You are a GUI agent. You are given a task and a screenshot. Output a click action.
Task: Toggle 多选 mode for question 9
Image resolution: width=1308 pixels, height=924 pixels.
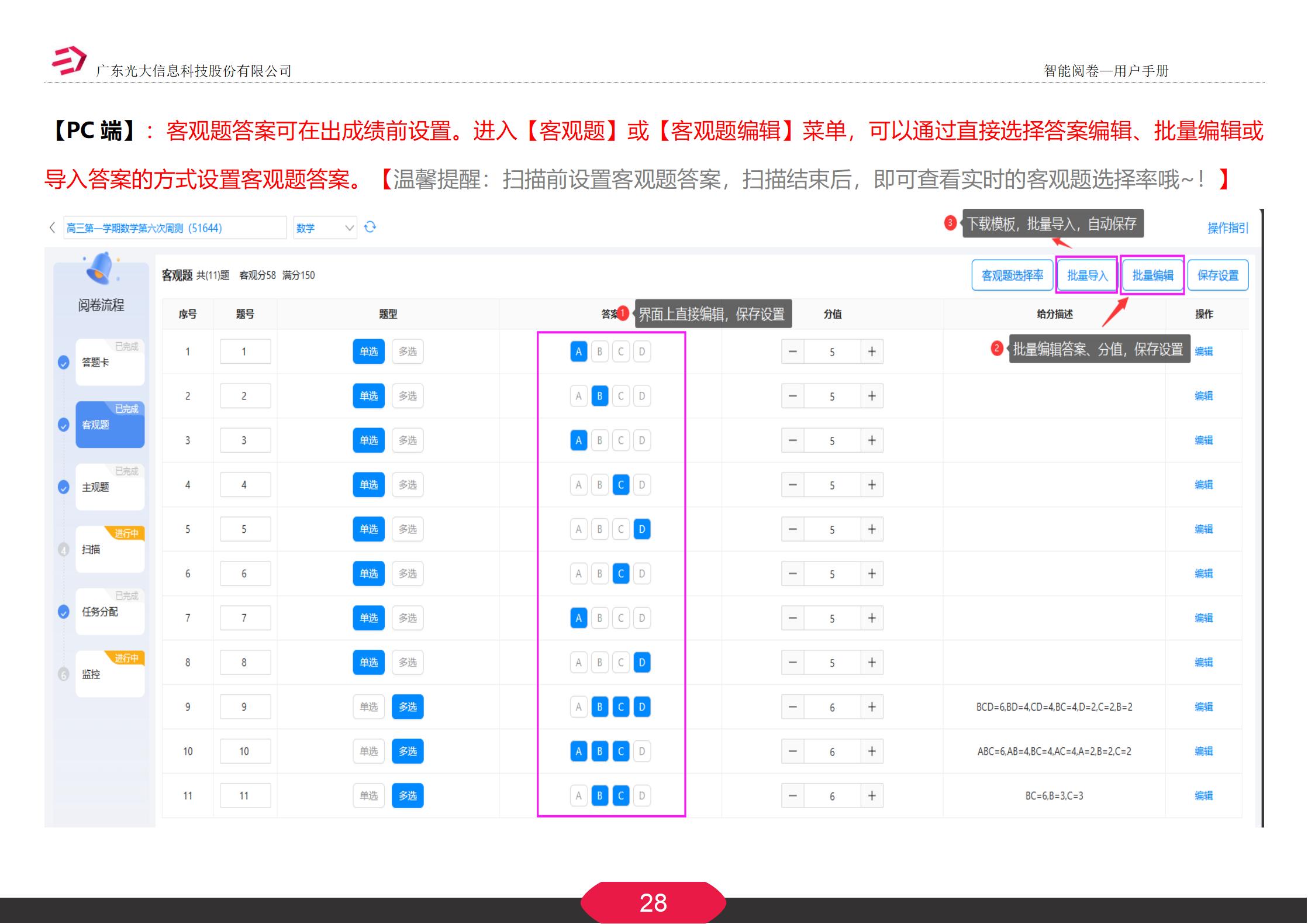click(x=408, y=706)
